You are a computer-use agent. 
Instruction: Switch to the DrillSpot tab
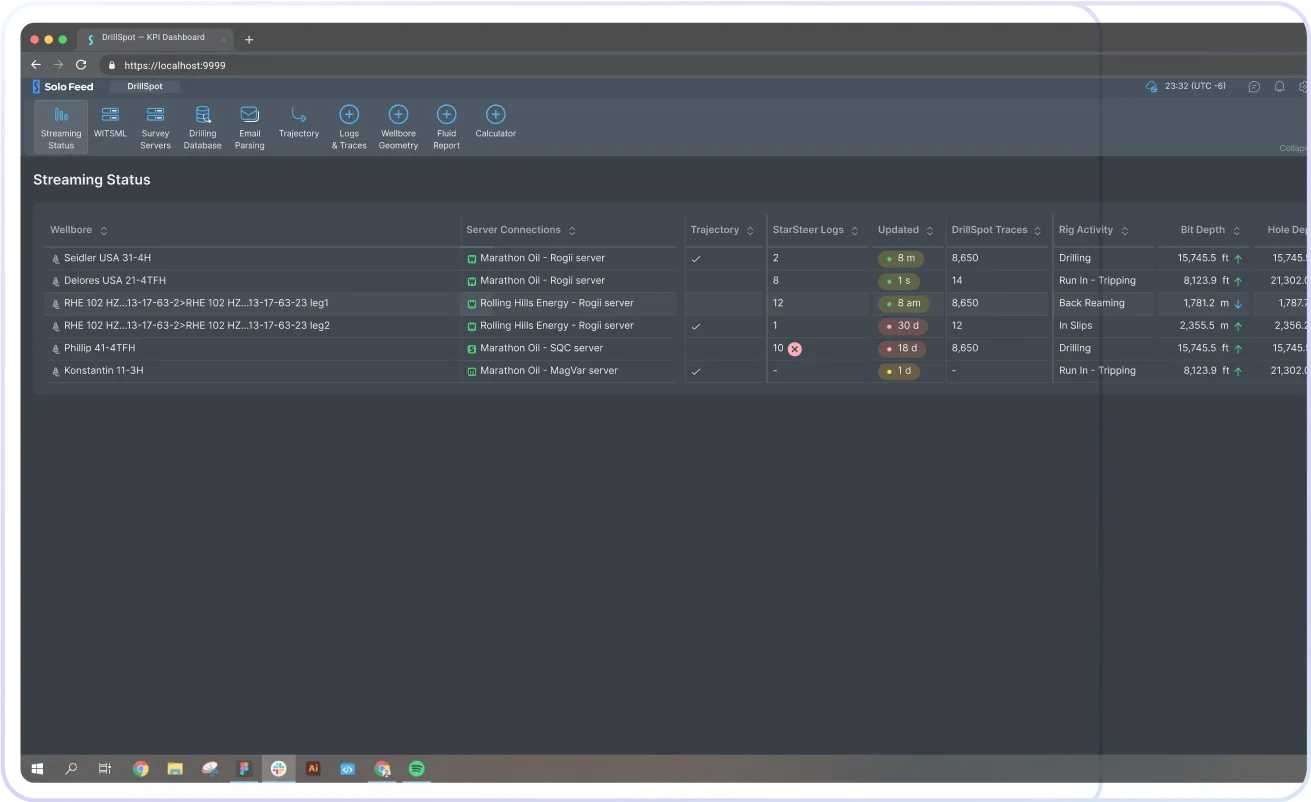pos(145,87)
